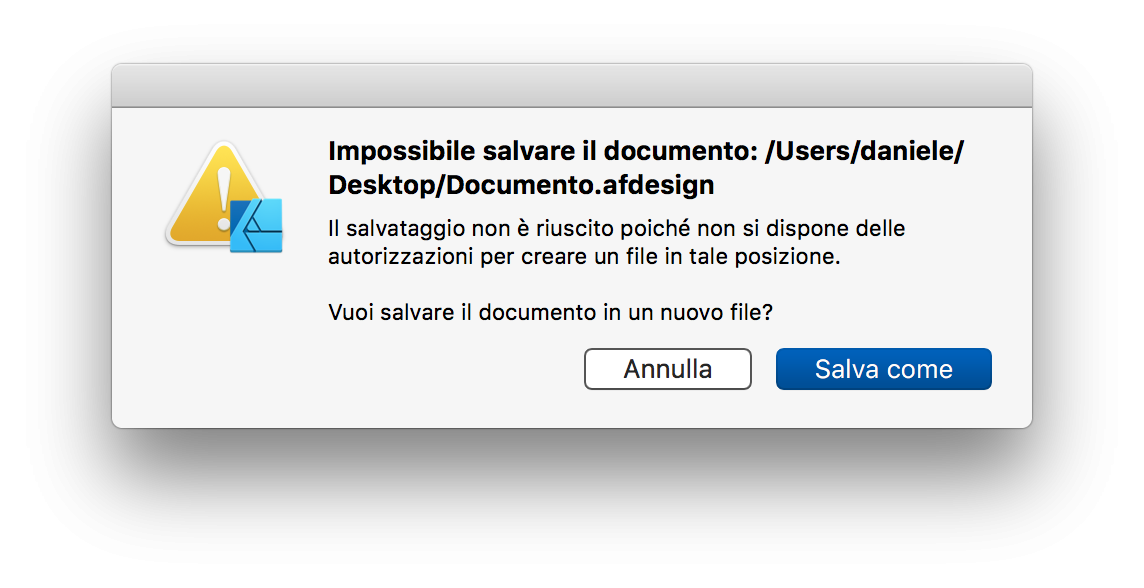The image size is (1144, 588).
Task: Click the white exclamation mark in the warning sign
Action: [x=223, y=199]
